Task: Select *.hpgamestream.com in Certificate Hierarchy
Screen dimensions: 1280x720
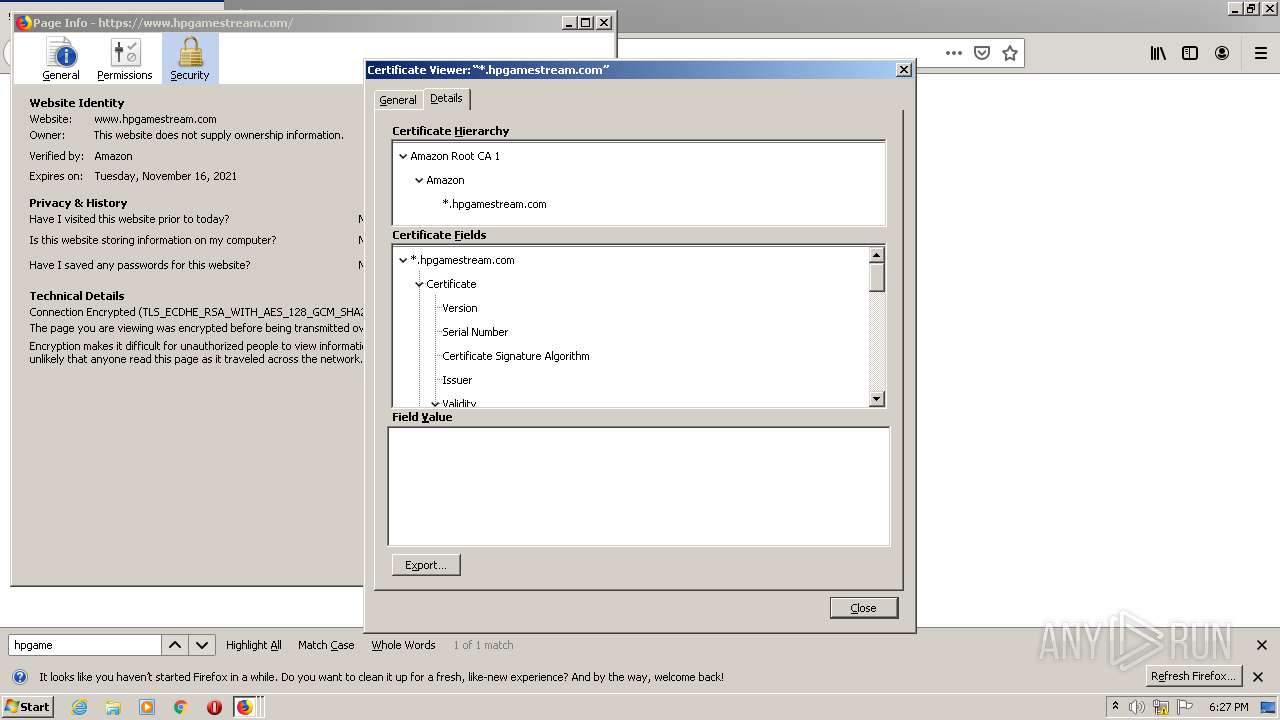Action: [x=494, y=204]
